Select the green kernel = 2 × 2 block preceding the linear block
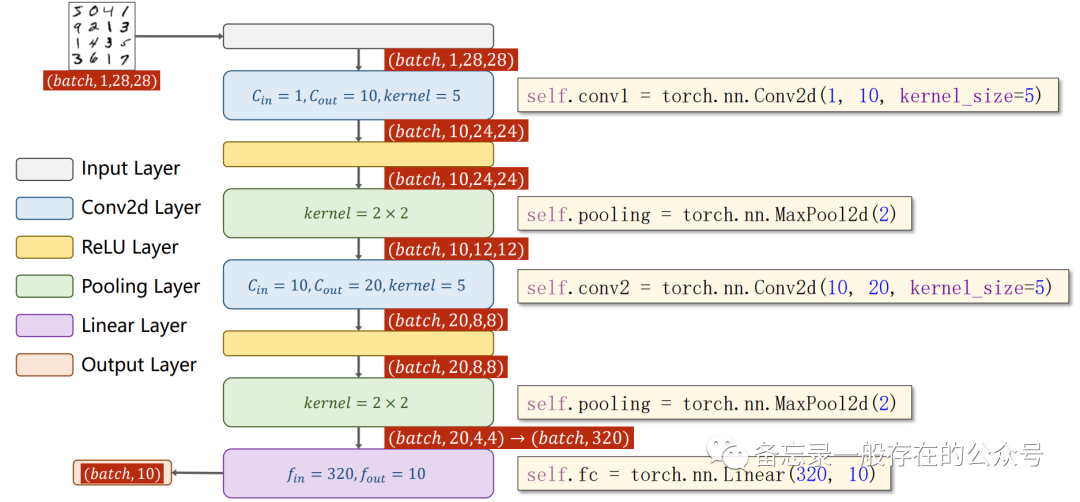Image resolution: width=1080 pixels, height=502 pixels. (x=358, y=402)
